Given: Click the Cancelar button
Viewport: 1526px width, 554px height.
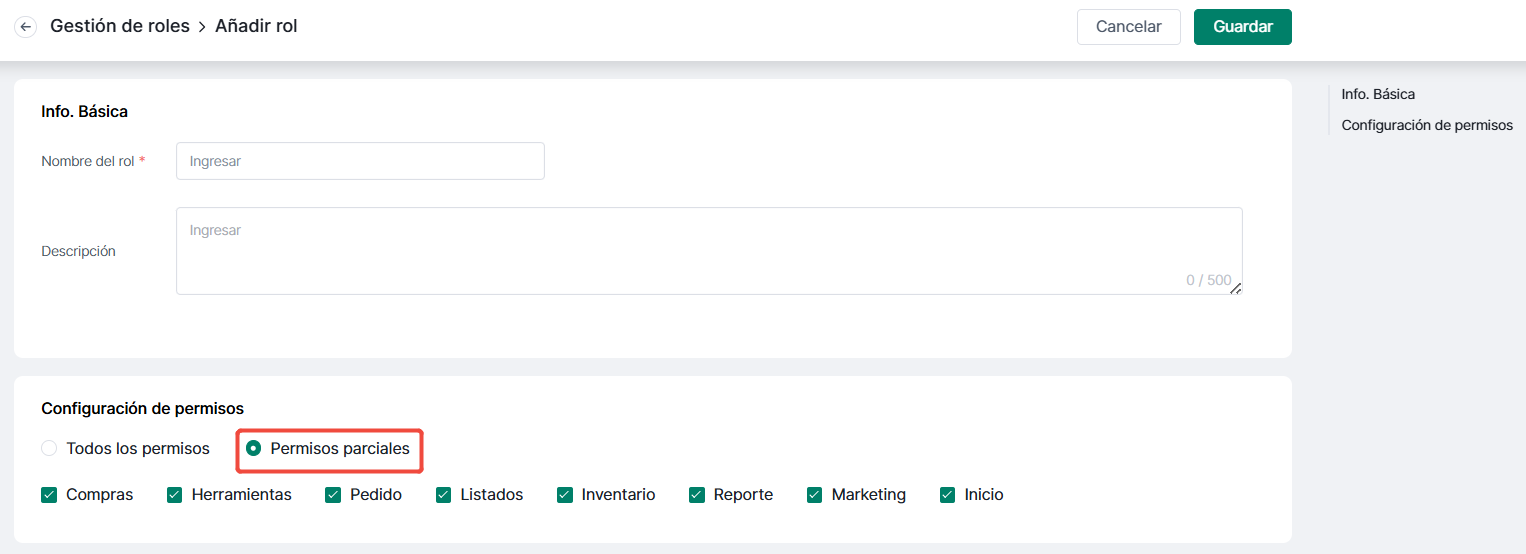Looking at the screenshot, I should coord(1128,27).
